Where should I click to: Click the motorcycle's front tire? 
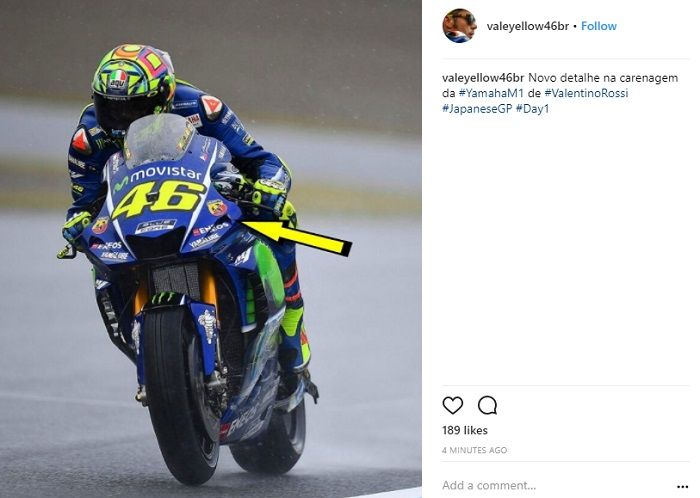tap(181, 395)
